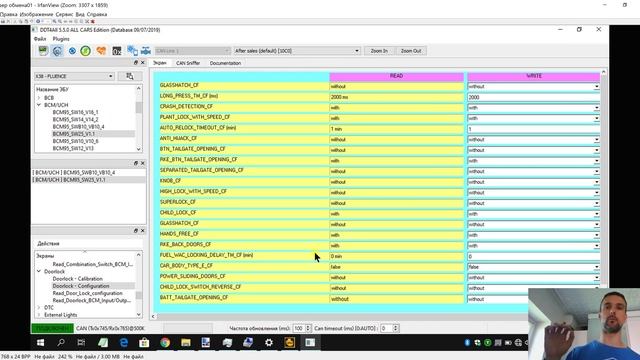Image resolution: width=640 pixels, height=360 pixels.
Task: Click the green chip icon in DDT4All toolbar
Action: 43,51
